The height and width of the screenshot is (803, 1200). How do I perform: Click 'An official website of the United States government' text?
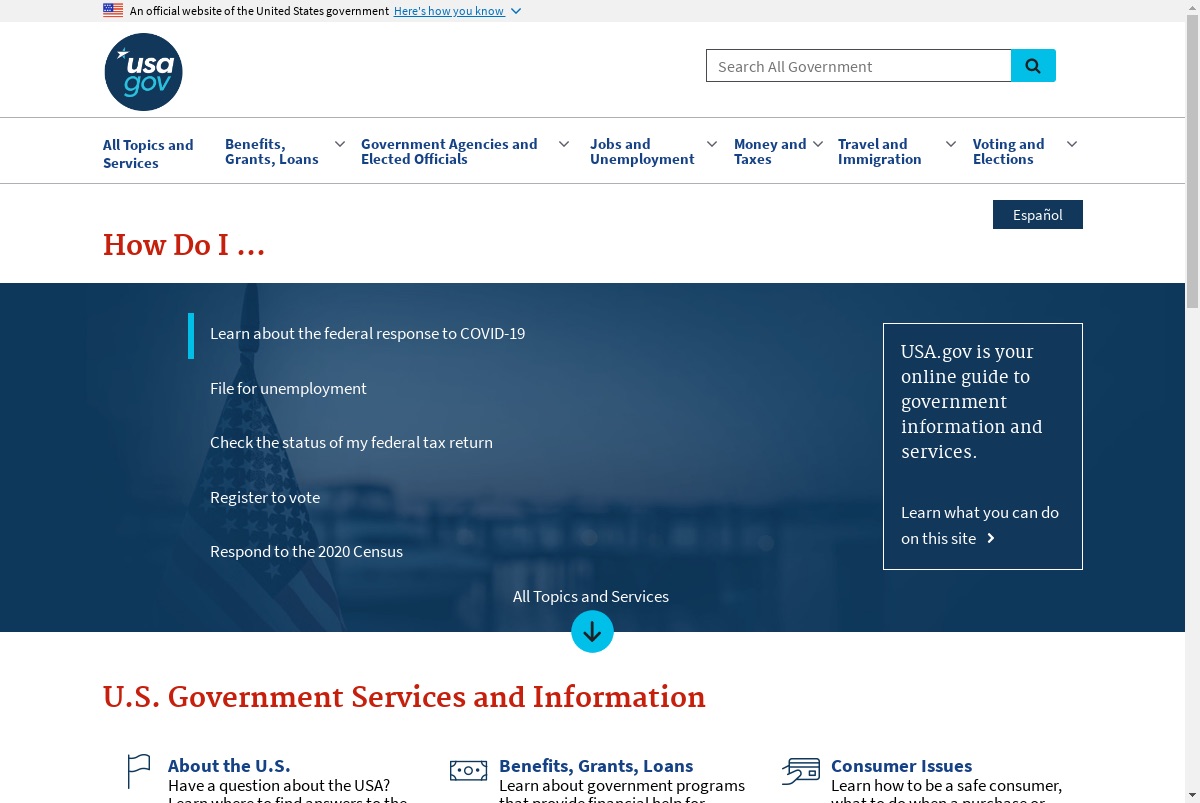point(259,11)
